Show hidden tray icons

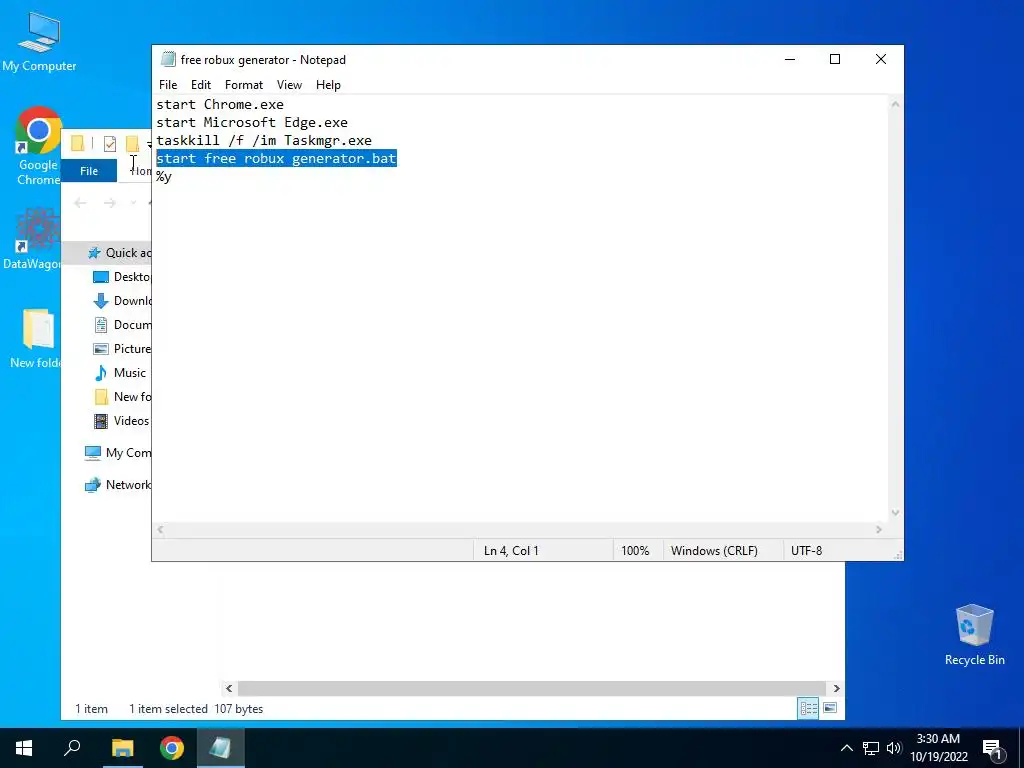846,748
